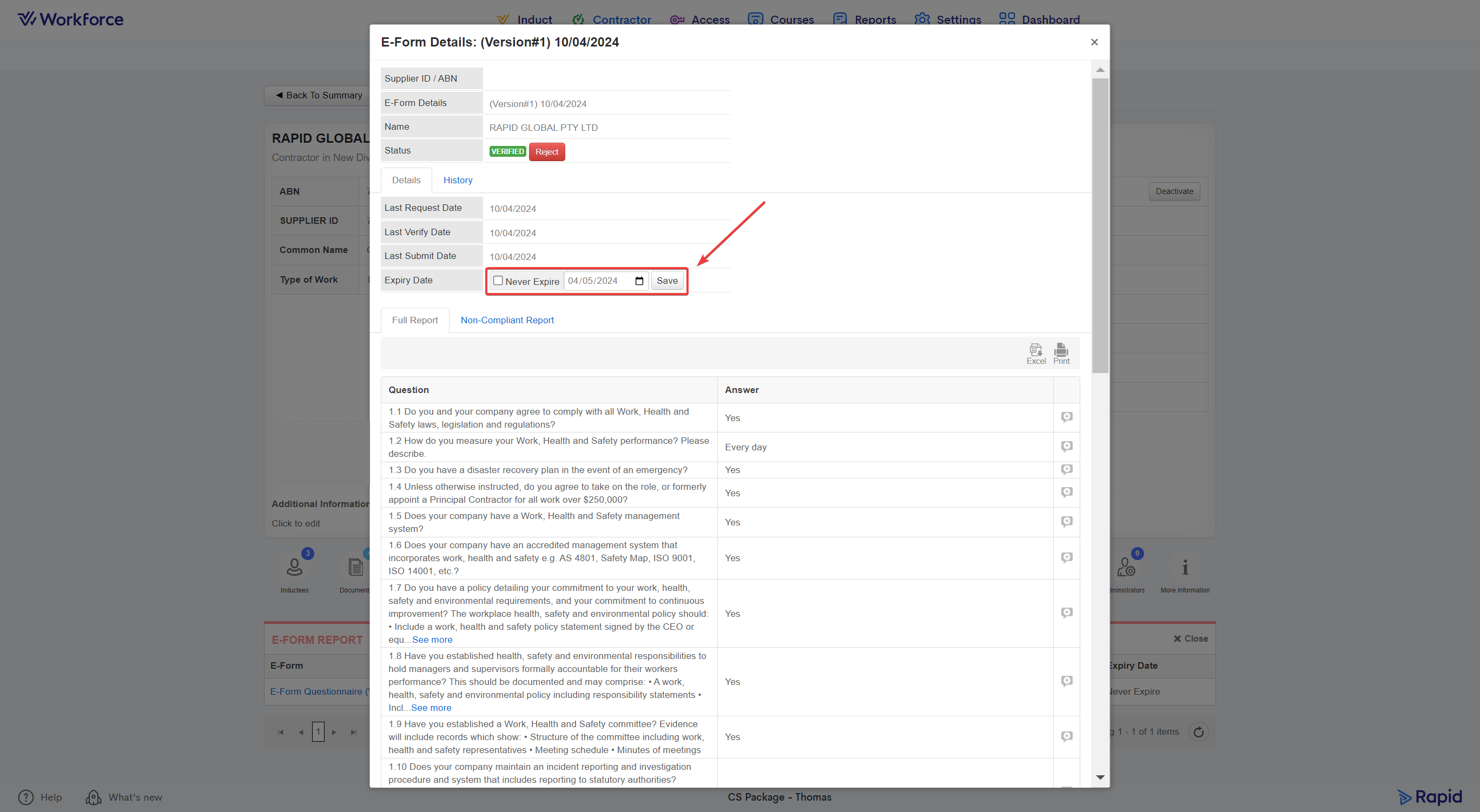The width and height of the screenshot is (1480, 812).
Task: Open comment bubble for question 1.3
Action: (x=1066, y=469)
